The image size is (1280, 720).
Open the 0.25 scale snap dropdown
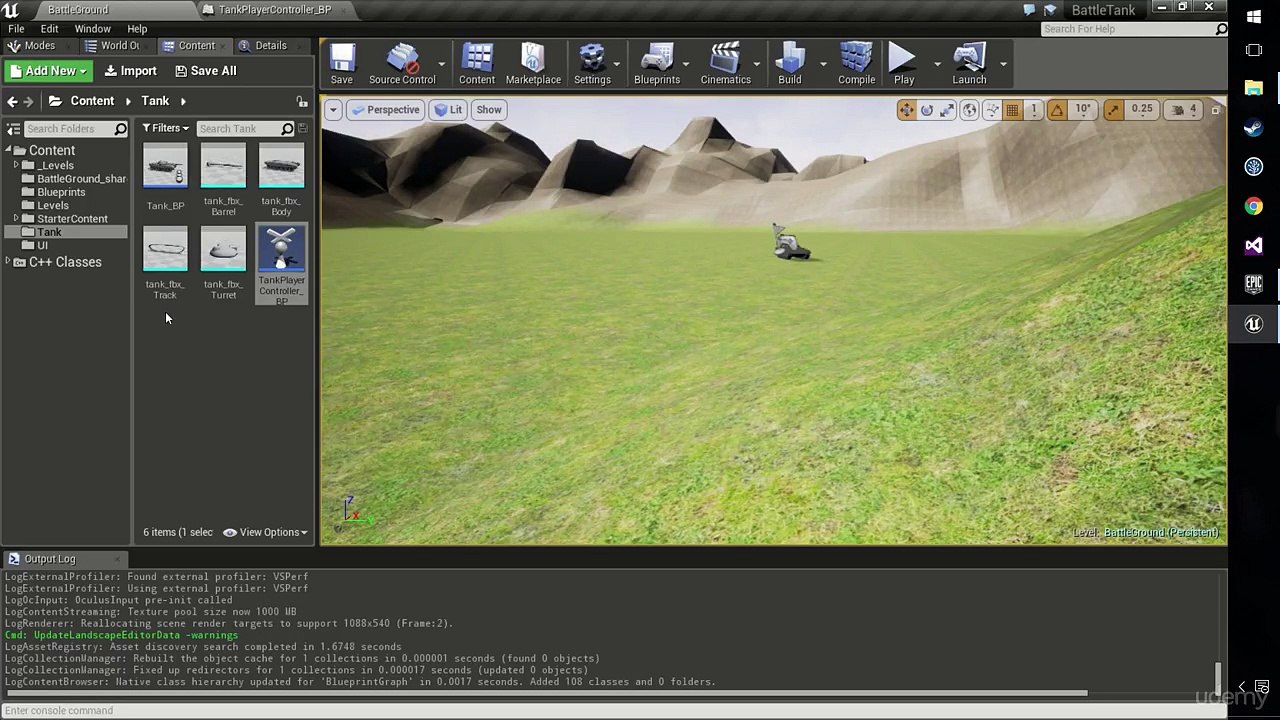tap(1142, 110)
